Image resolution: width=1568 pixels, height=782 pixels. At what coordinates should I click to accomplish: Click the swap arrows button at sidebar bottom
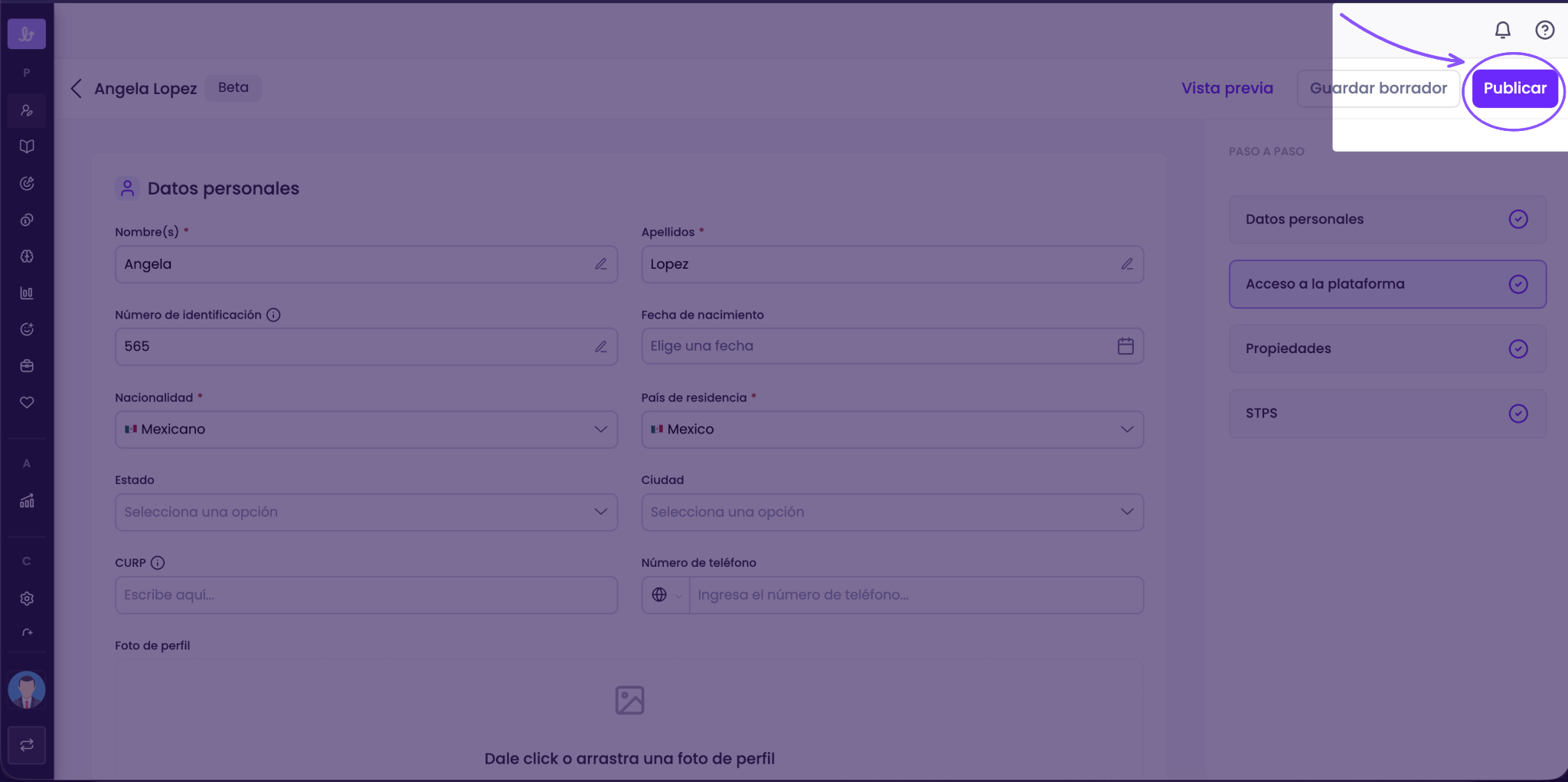(x=27, y=745)
